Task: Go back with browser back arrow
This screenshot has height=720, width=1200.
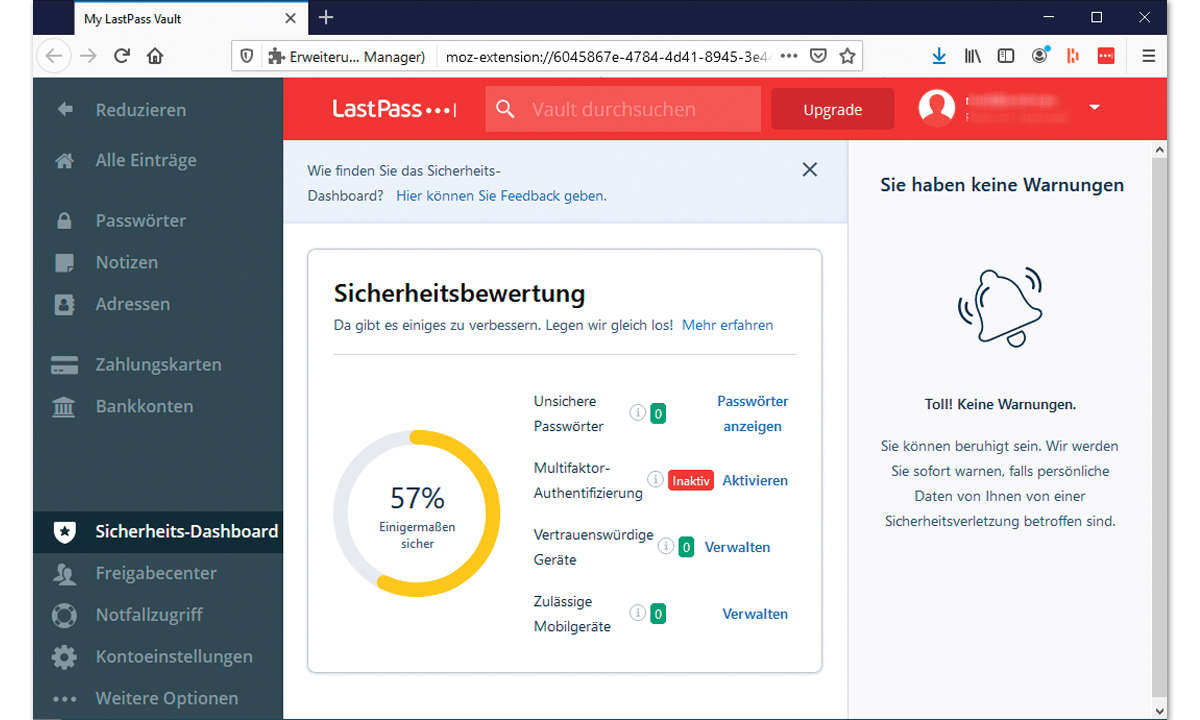Action: (54, 56)
